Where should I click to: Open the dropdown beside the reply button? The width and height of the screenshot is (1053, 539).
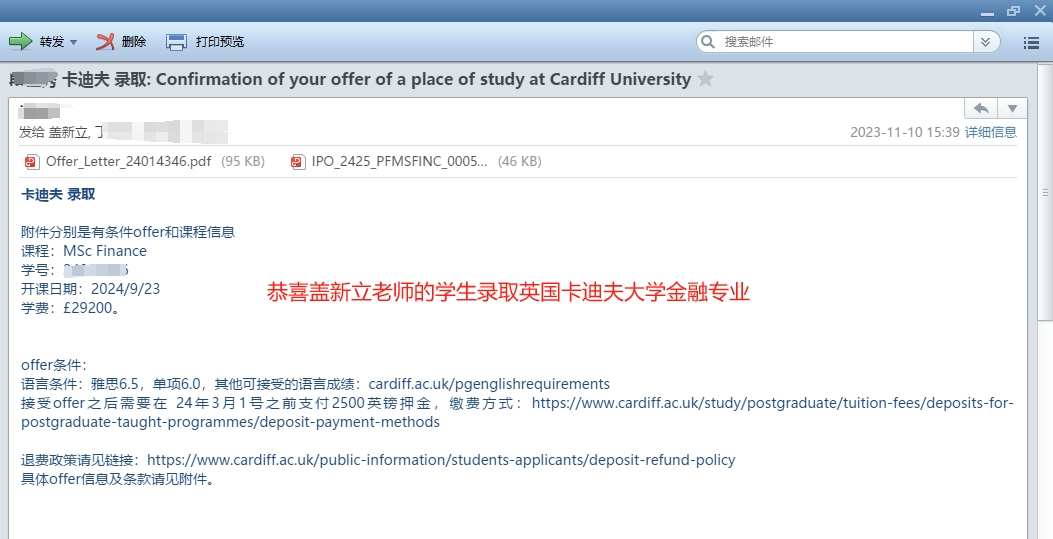click(1012, 108)
